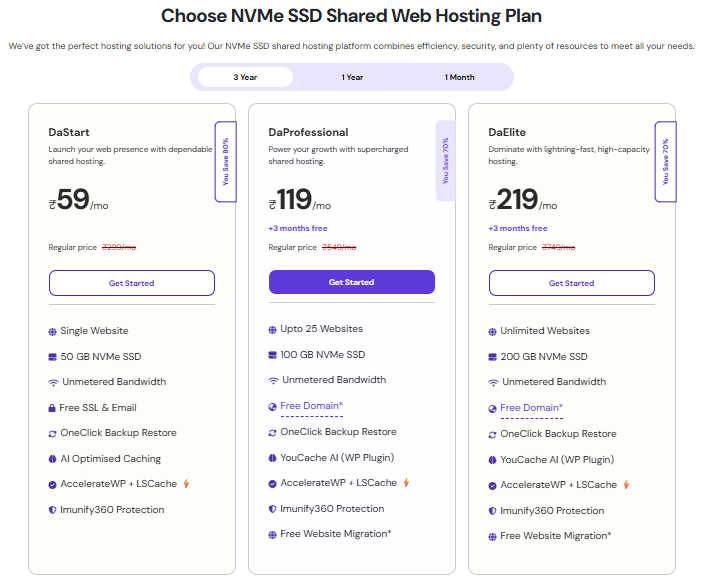Open the Free Domain link in DaProfessional
The height and width of the screenshot is (580, 703).
point(311,406)
